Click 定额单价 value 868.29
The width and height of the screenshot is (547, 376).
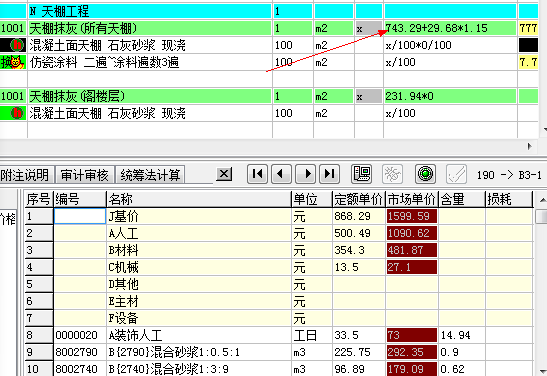click(x=359, y=216)
